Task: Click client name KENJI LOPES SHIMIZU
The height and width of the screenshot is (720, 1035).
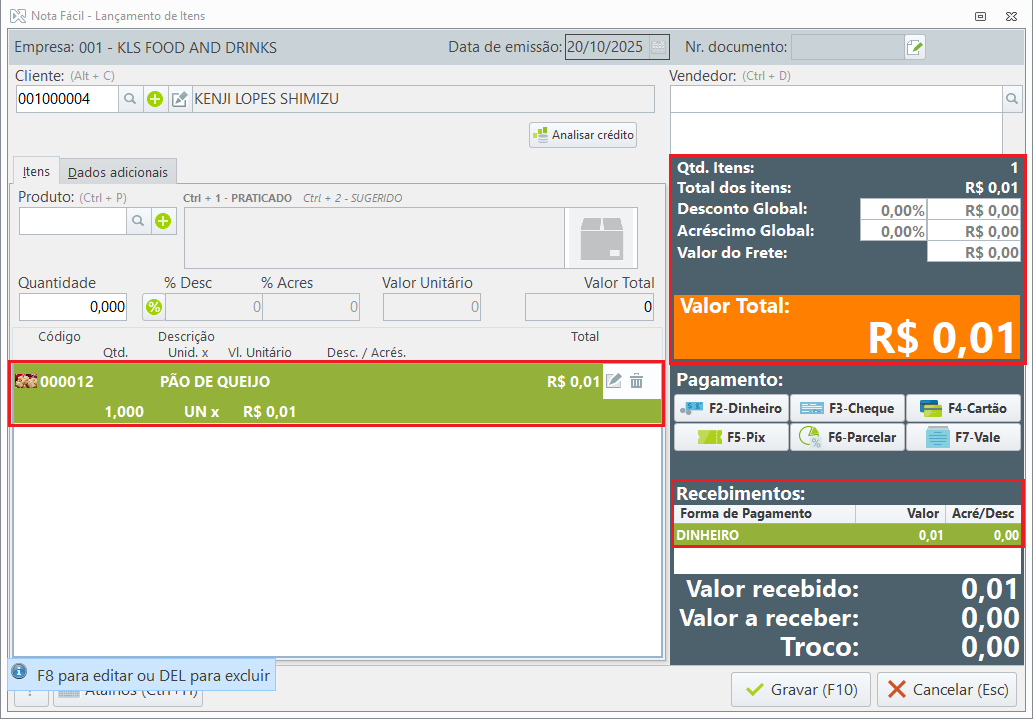Action: [267, 99]
